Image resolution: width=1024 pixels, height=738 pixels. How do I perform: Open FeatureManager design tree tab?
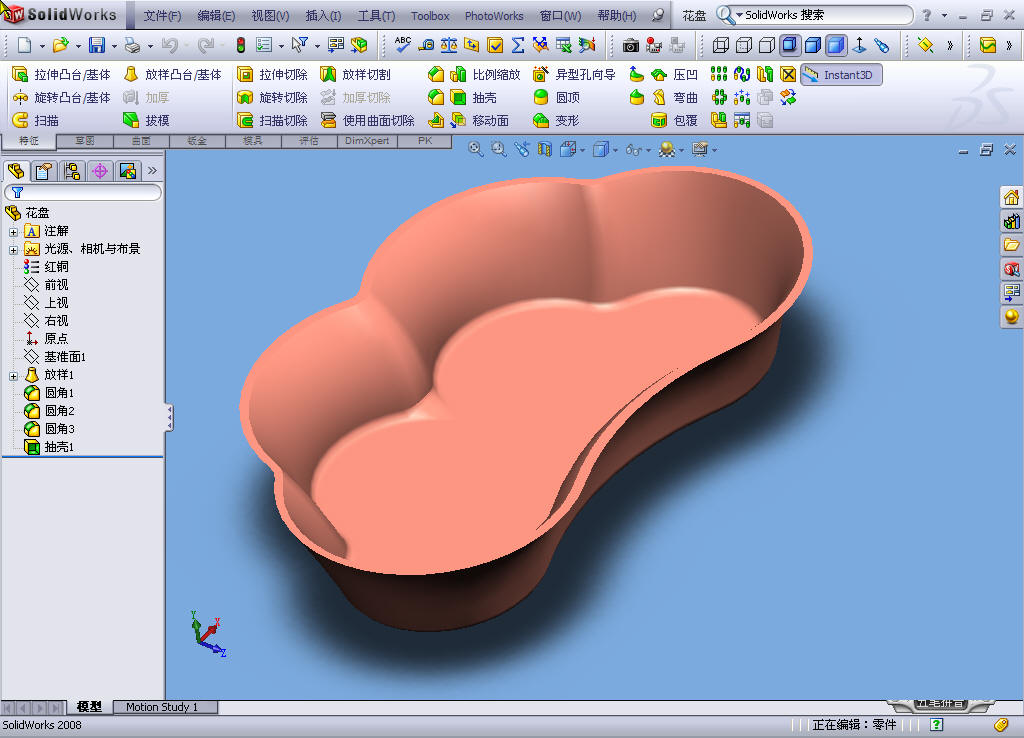point(16,171)
